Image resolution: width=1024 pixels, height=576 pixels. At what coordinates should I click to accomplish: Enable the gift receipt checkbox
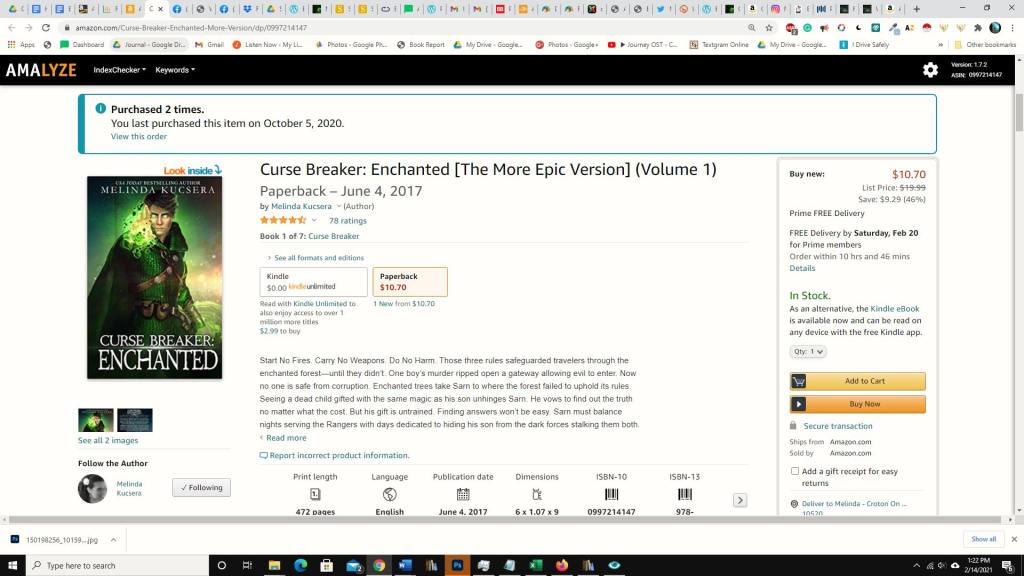point(795,471)
